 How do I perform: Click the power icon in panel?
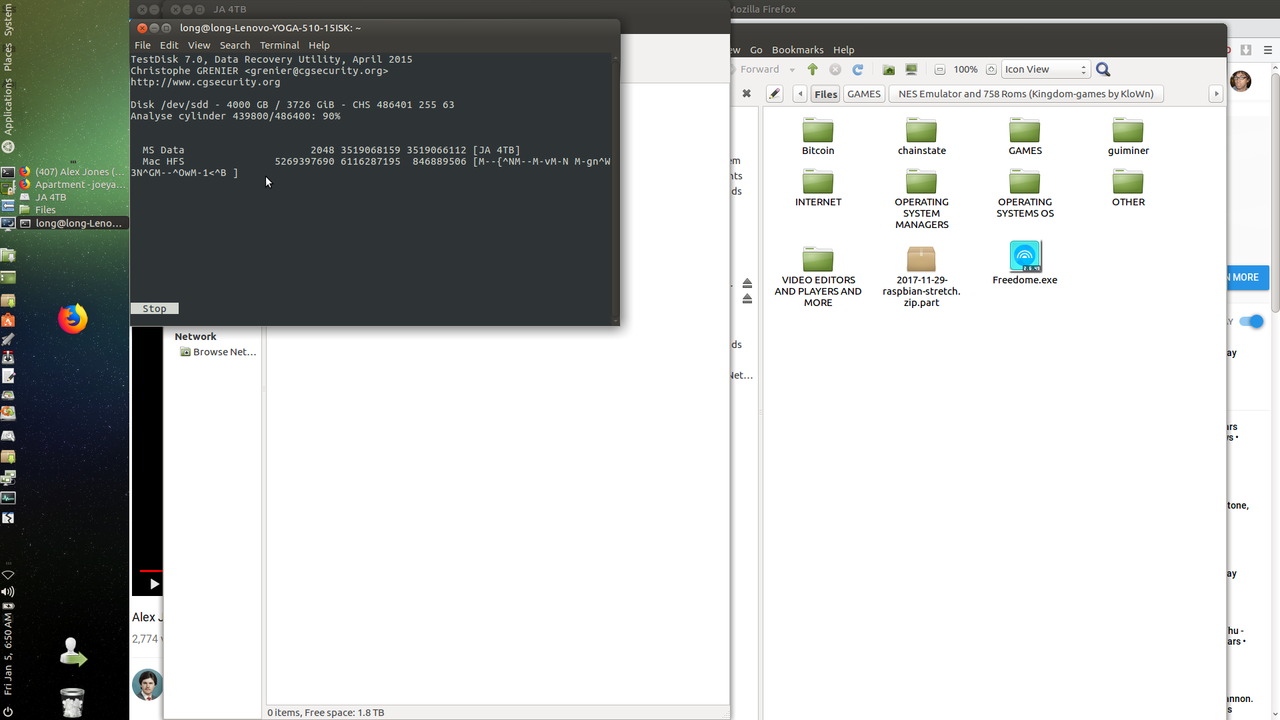[x=8, y=711]
